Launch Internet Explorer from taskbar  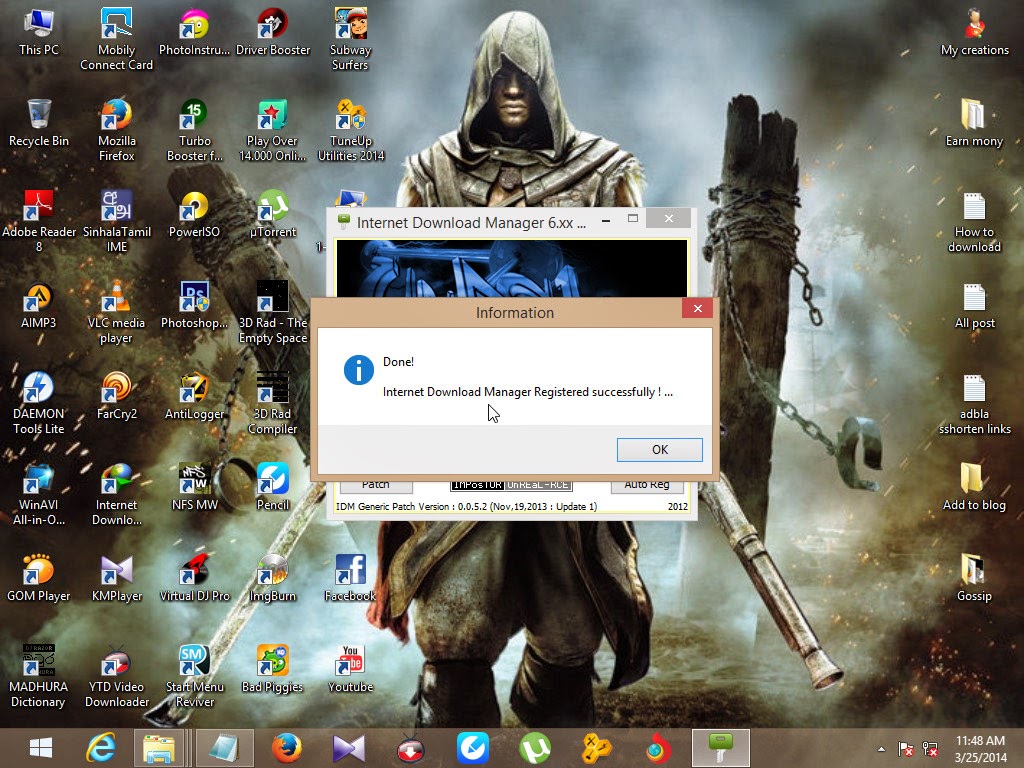click(101, 748)
